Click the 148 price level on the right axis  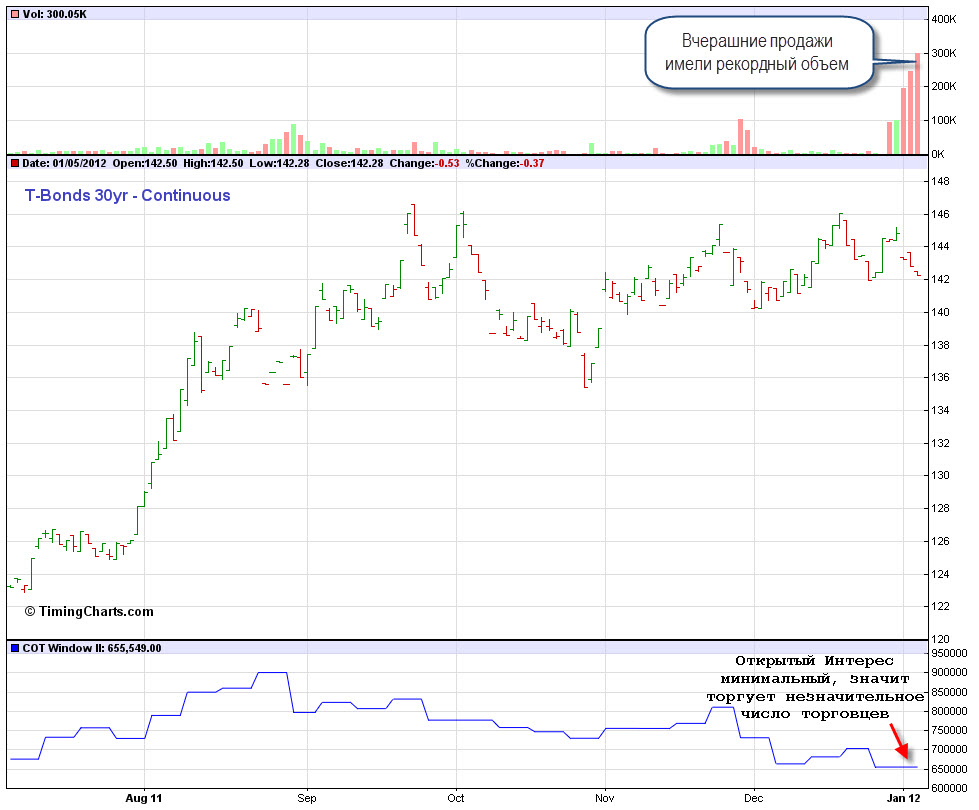pyautogui.click(x=942, y=182)
